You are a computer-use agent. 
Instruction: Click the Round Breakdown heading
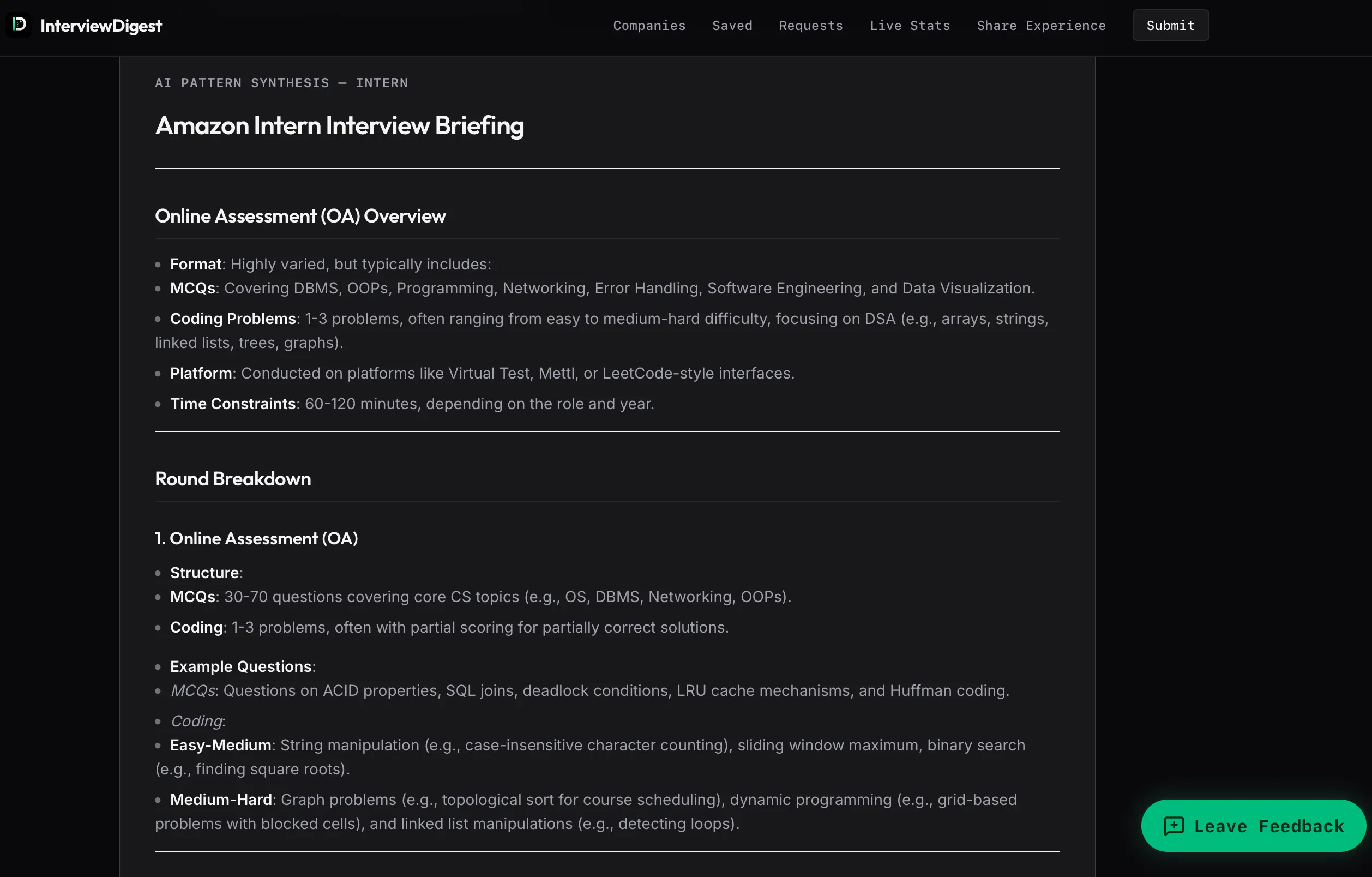click(233, 479)
